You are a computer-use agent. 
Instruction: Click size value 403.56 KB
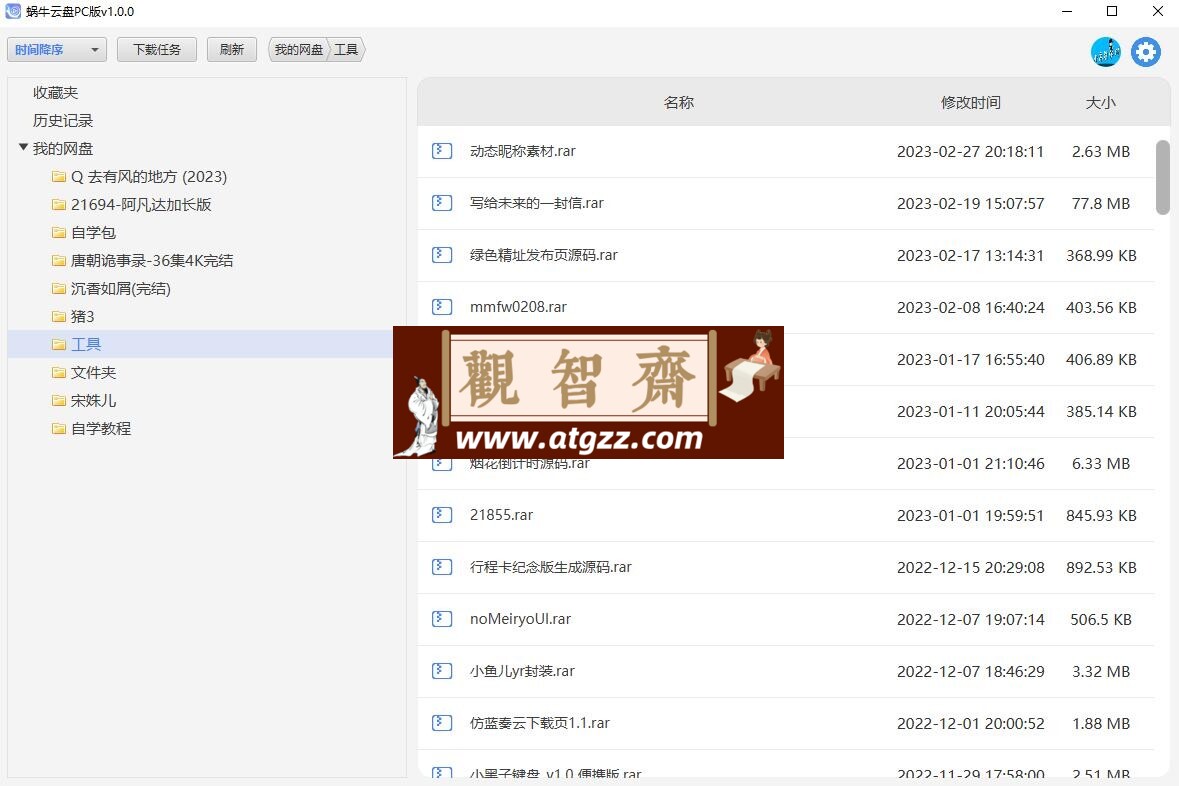(1101, 307)
